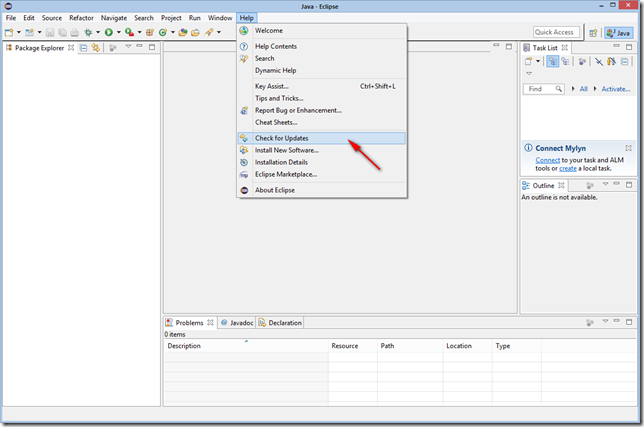Choose Install New Software... menu entry
This screenshot has height=427, width=644.
pyautogui.click(x=322, y=150)
